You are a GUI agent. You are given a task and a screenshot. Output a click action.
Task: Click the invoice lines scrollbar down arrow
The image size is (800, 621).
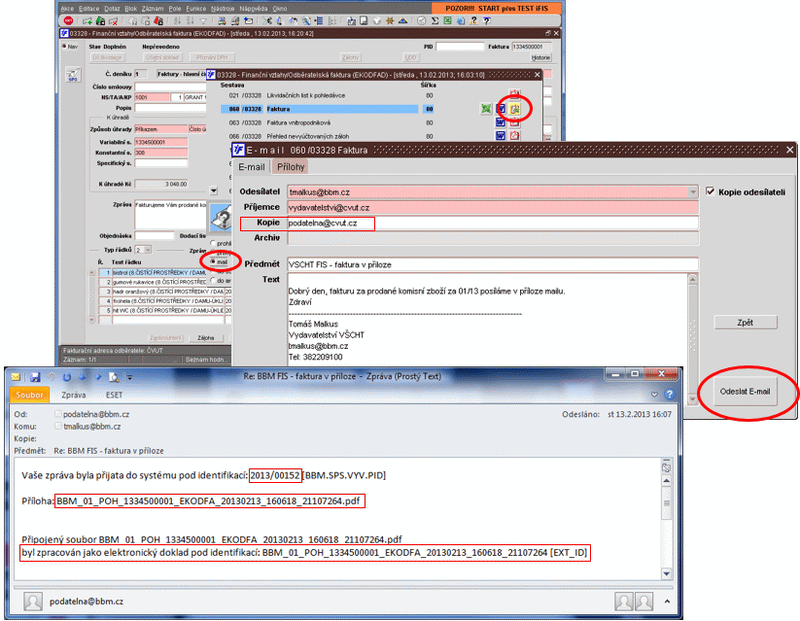pos(92,319)
